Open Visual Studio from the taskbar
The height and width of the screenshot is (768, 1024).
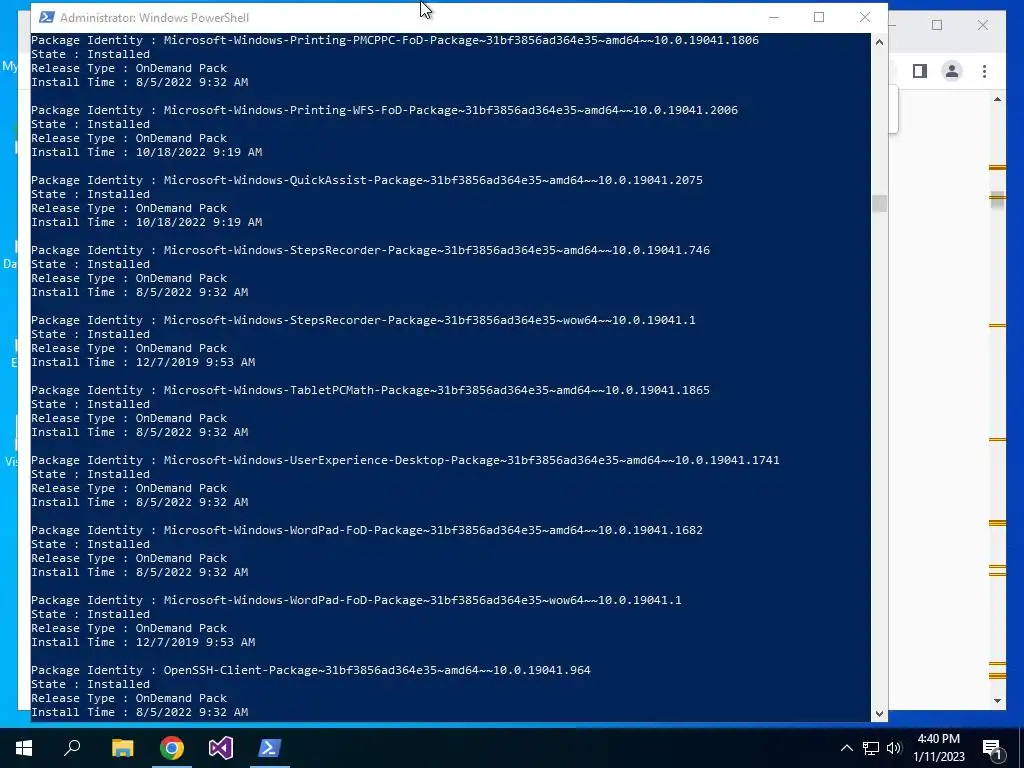tap(221, 748)
